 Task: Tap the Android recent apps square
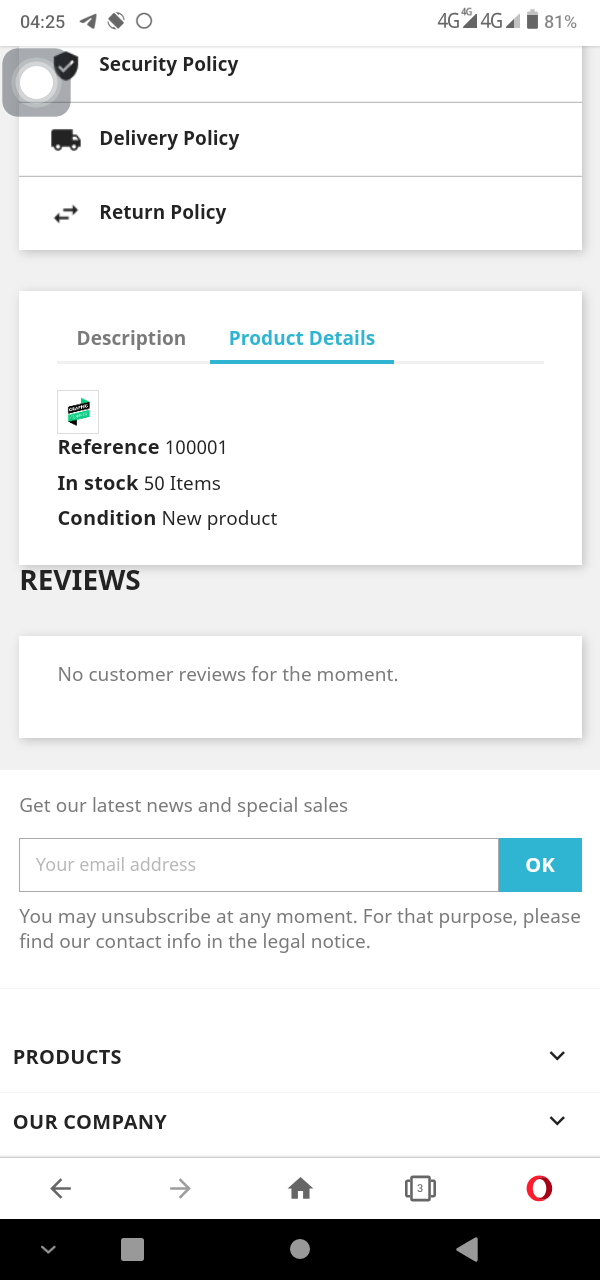click(132, 1248)
